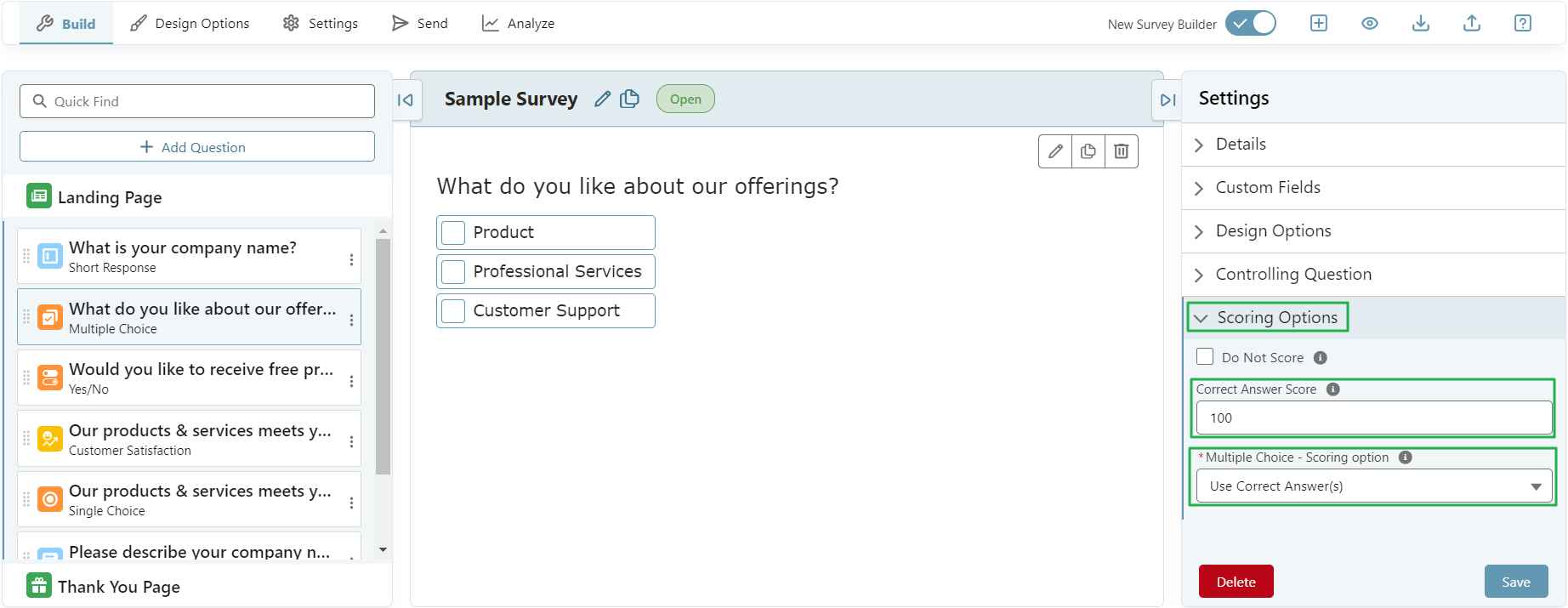This screenshot has height=608, width=1568.
Task: Open the Analyze tab
Action: (x=518, y=24)
